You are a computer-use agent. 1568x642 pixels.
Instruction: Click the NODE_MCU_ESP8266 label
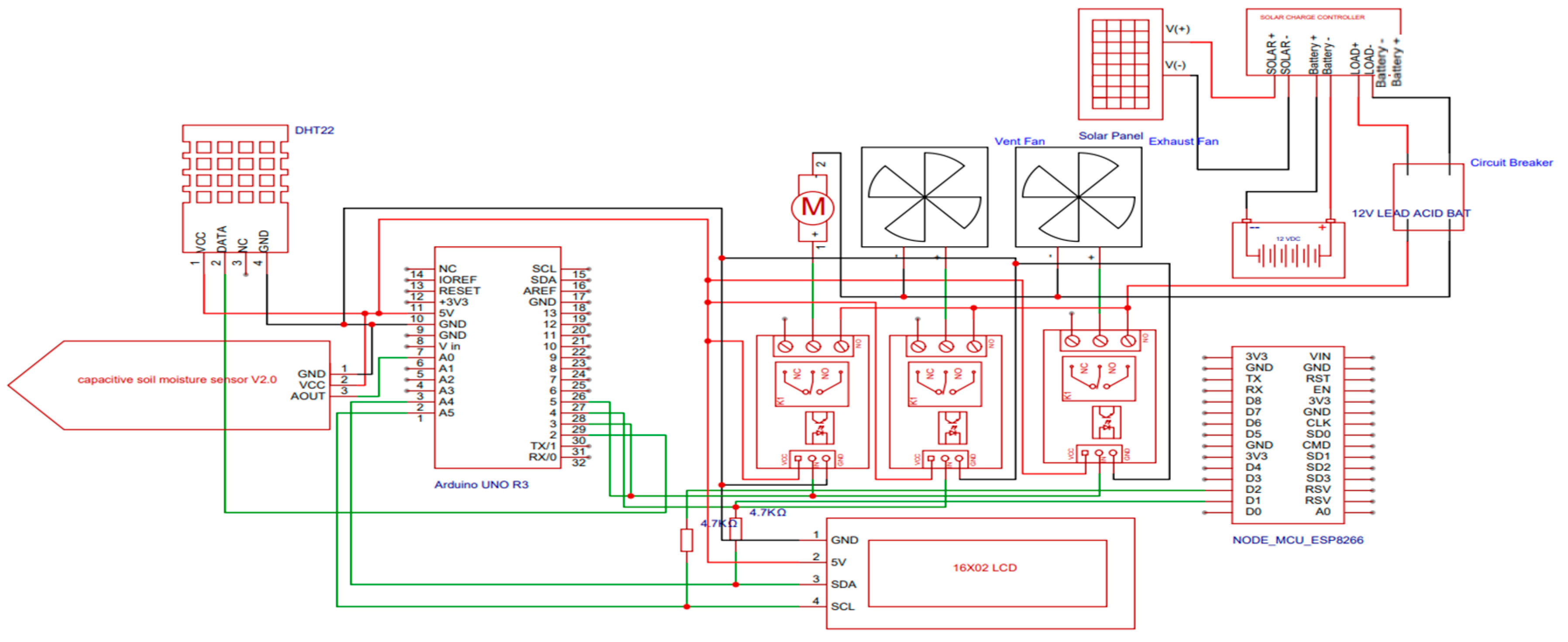[x=1297, y=540]
